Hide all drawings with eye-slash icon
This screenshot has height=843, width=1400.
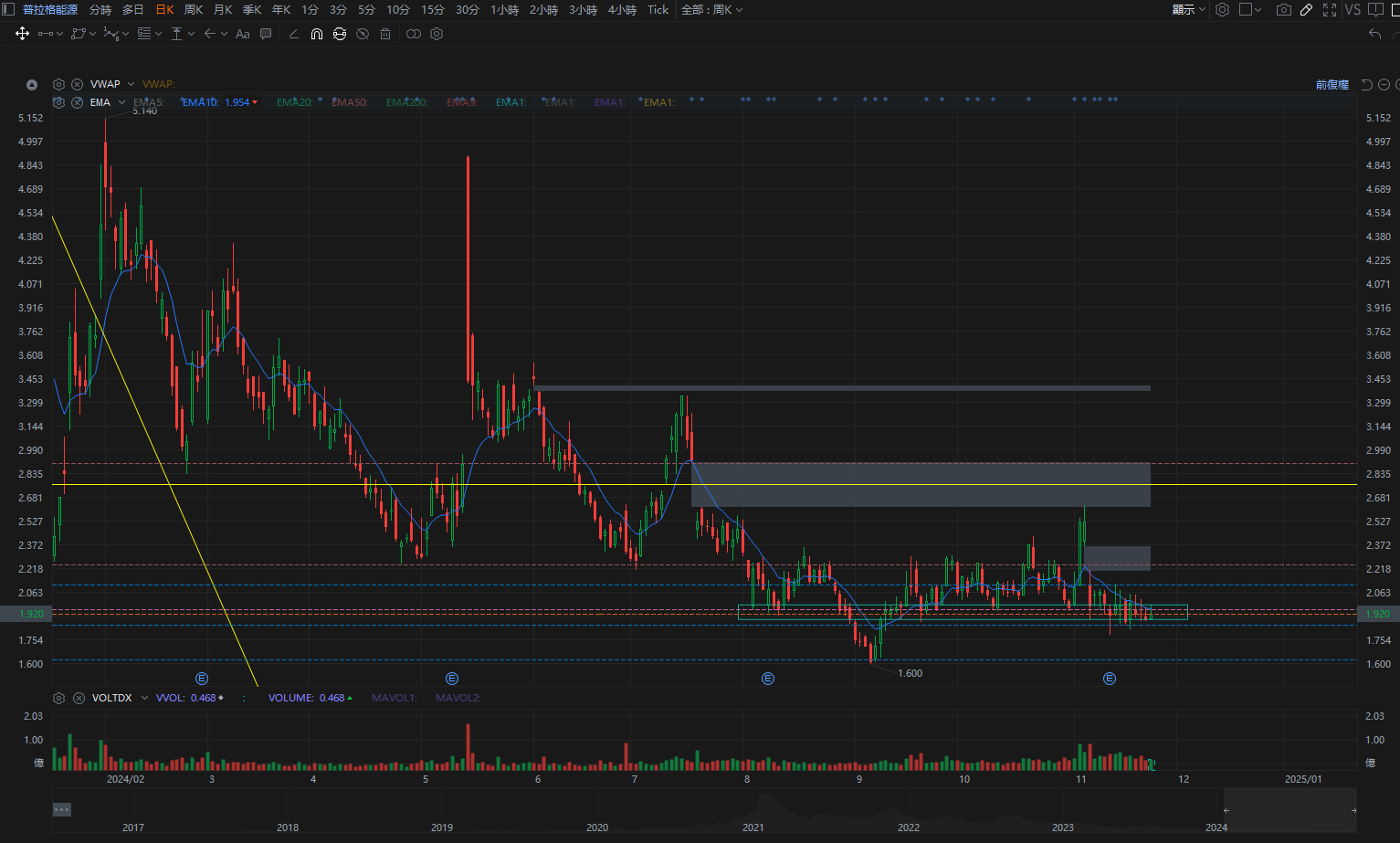(363, 34)
